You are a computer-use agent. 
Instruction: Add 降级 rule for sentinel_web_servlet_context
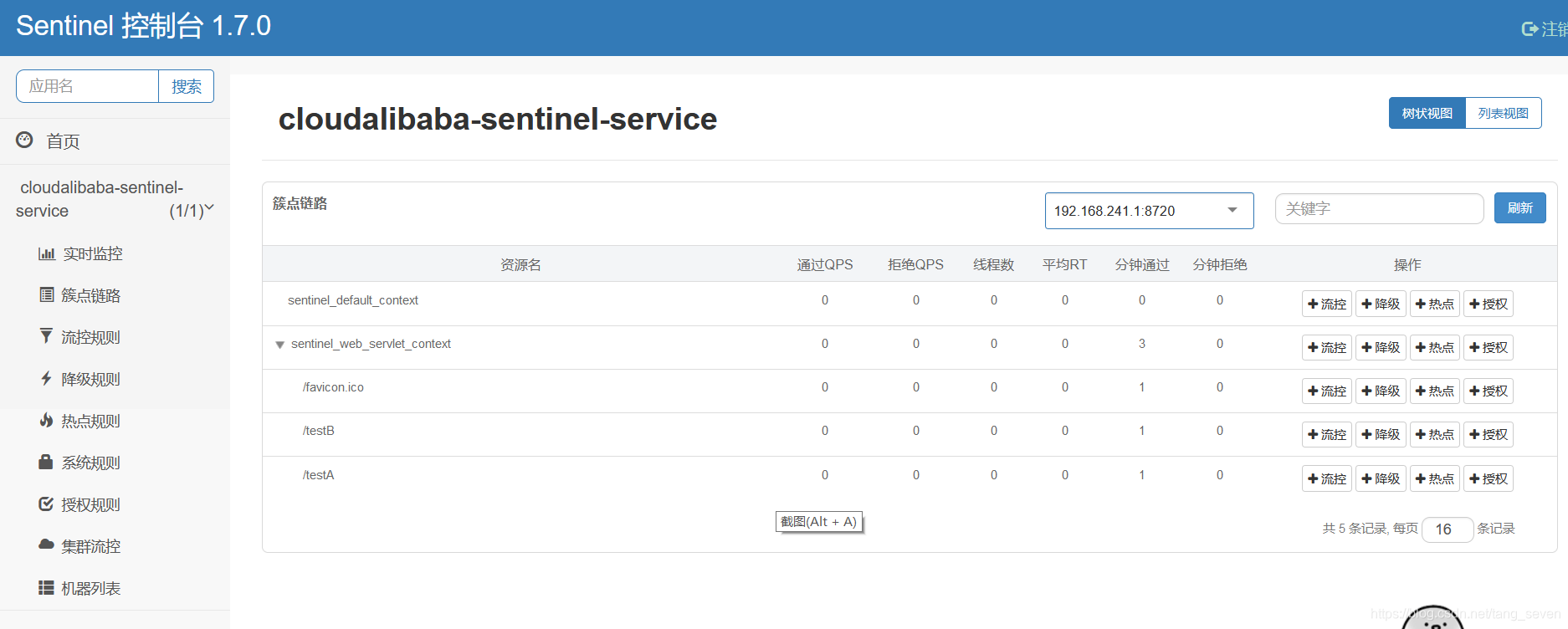1381,347
